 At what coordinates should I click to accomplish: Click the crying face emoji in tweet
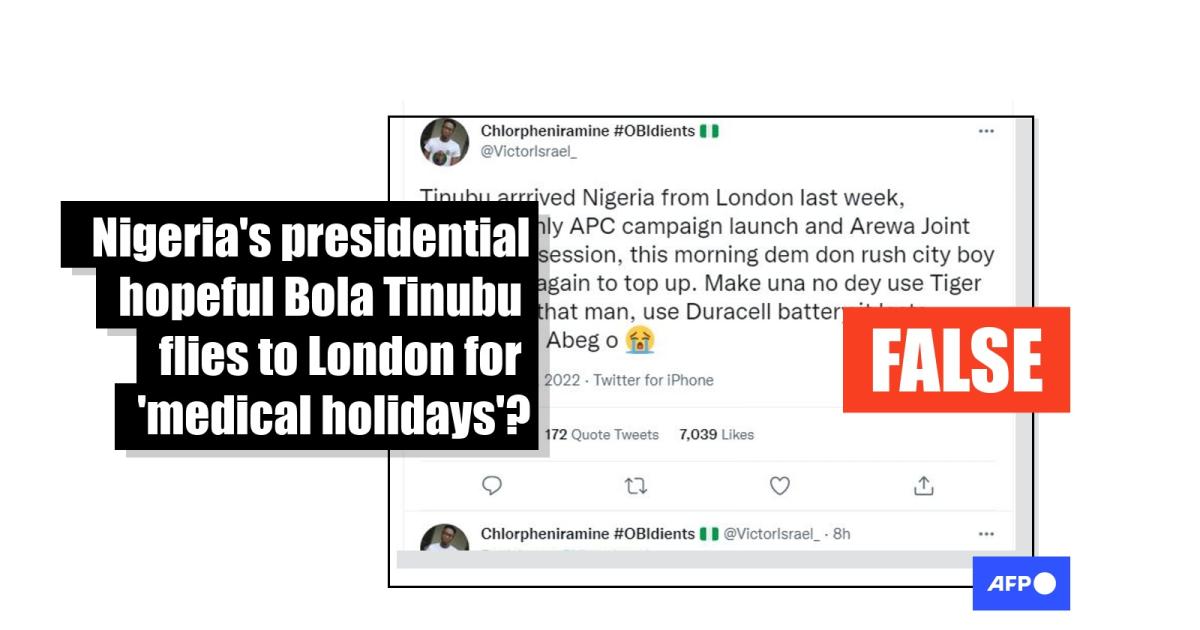point(640,341)
